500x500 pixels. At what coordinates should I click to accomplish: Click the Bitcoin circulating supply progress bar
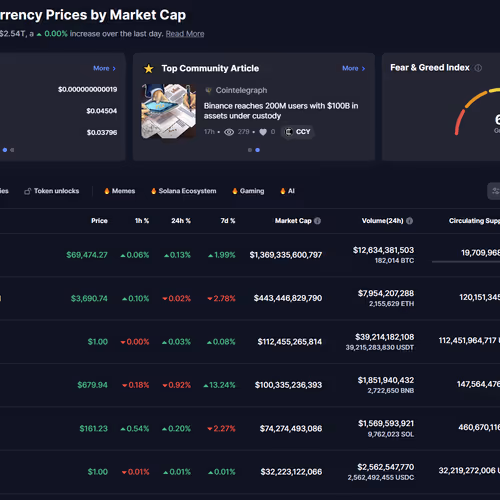466,262
